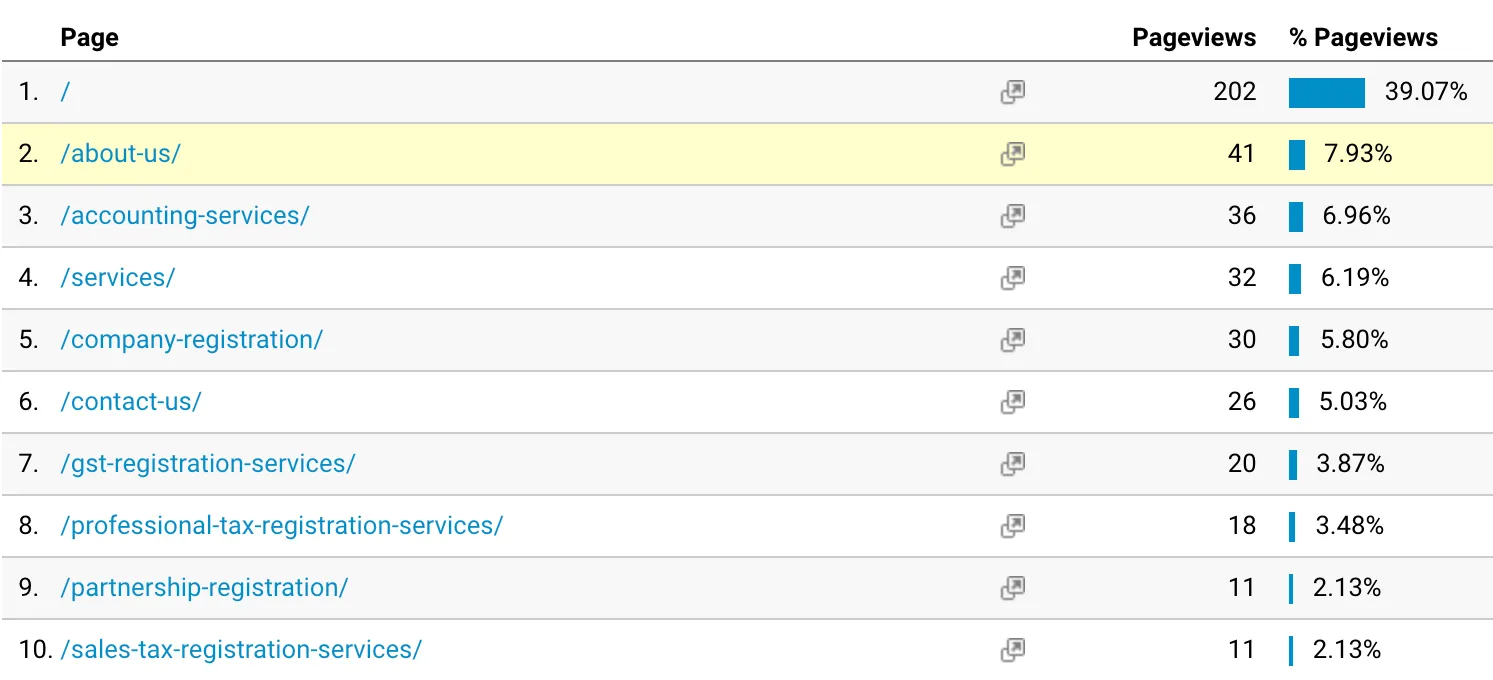This screenshot has width=1493, height=680.
Task: Open the / homepage page link
Action: 65,92
